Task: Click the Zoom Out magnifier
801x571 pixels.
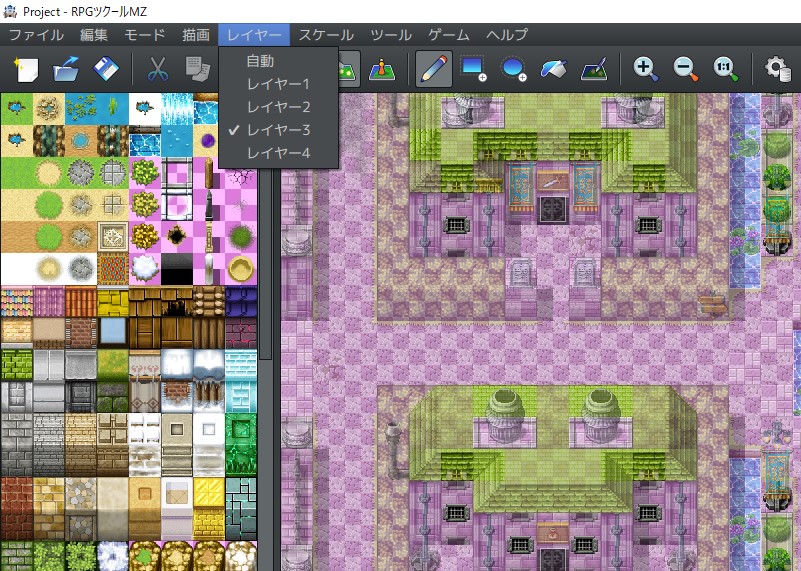Action: click(x=685, y=69)
